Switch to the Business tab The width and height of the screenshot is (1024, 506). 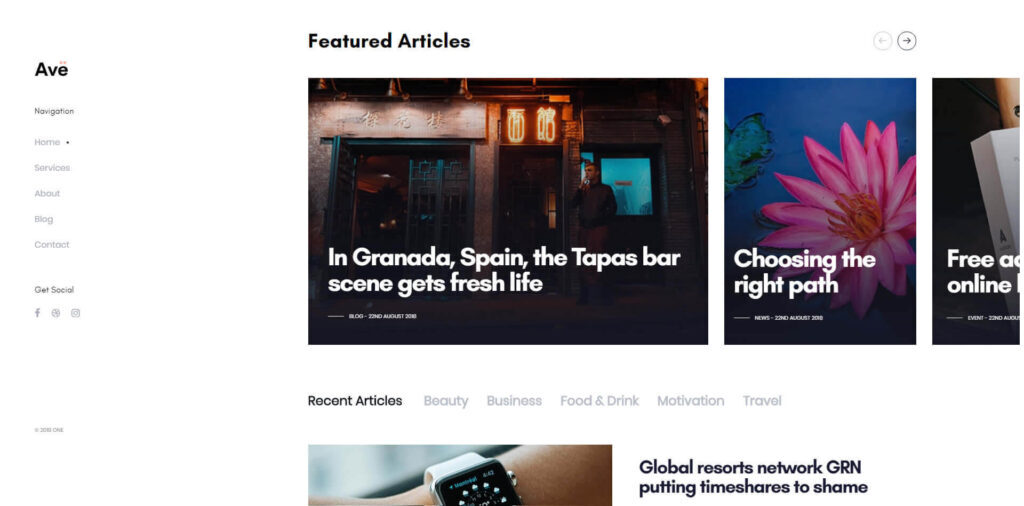[514, 401]
